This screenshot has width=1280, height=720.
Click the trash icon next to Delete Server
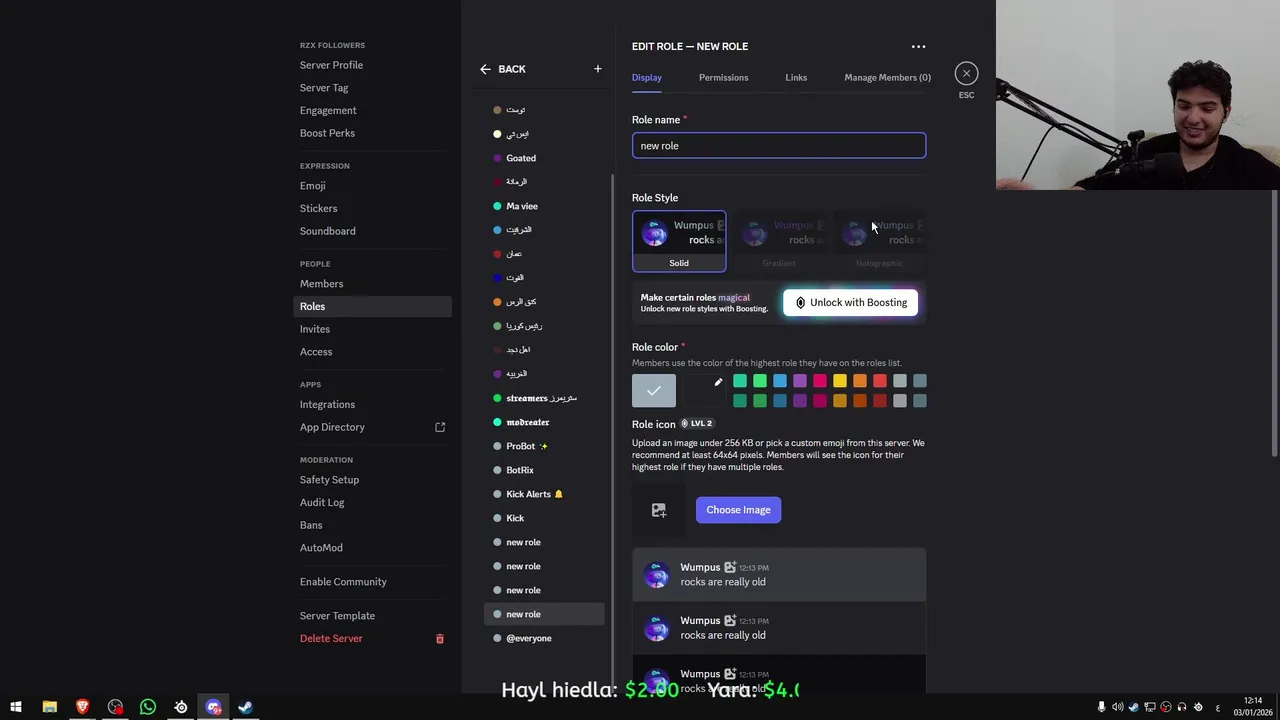click(439, 639)
